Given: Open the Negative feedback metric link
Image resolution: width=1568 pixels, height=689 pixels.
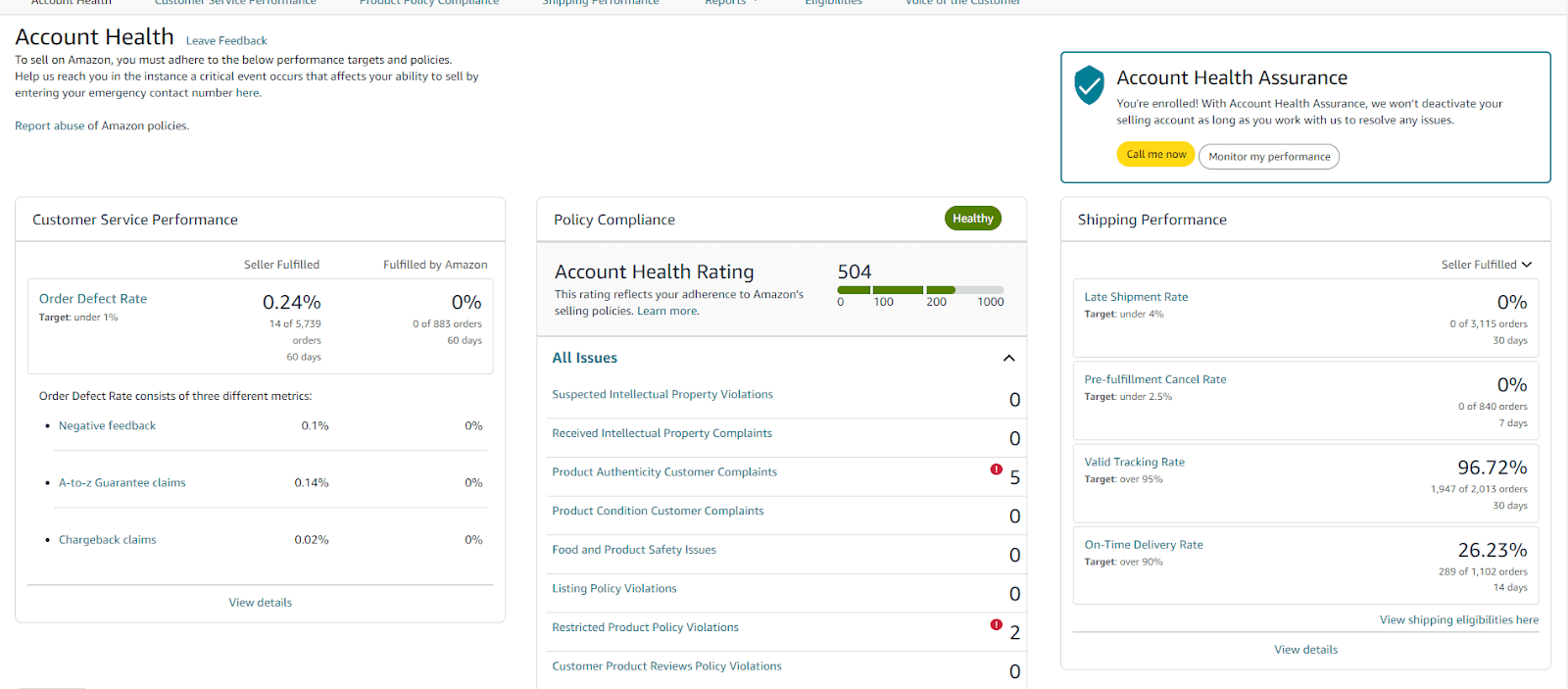Looking at the screenshot, I should pos(107,425).
